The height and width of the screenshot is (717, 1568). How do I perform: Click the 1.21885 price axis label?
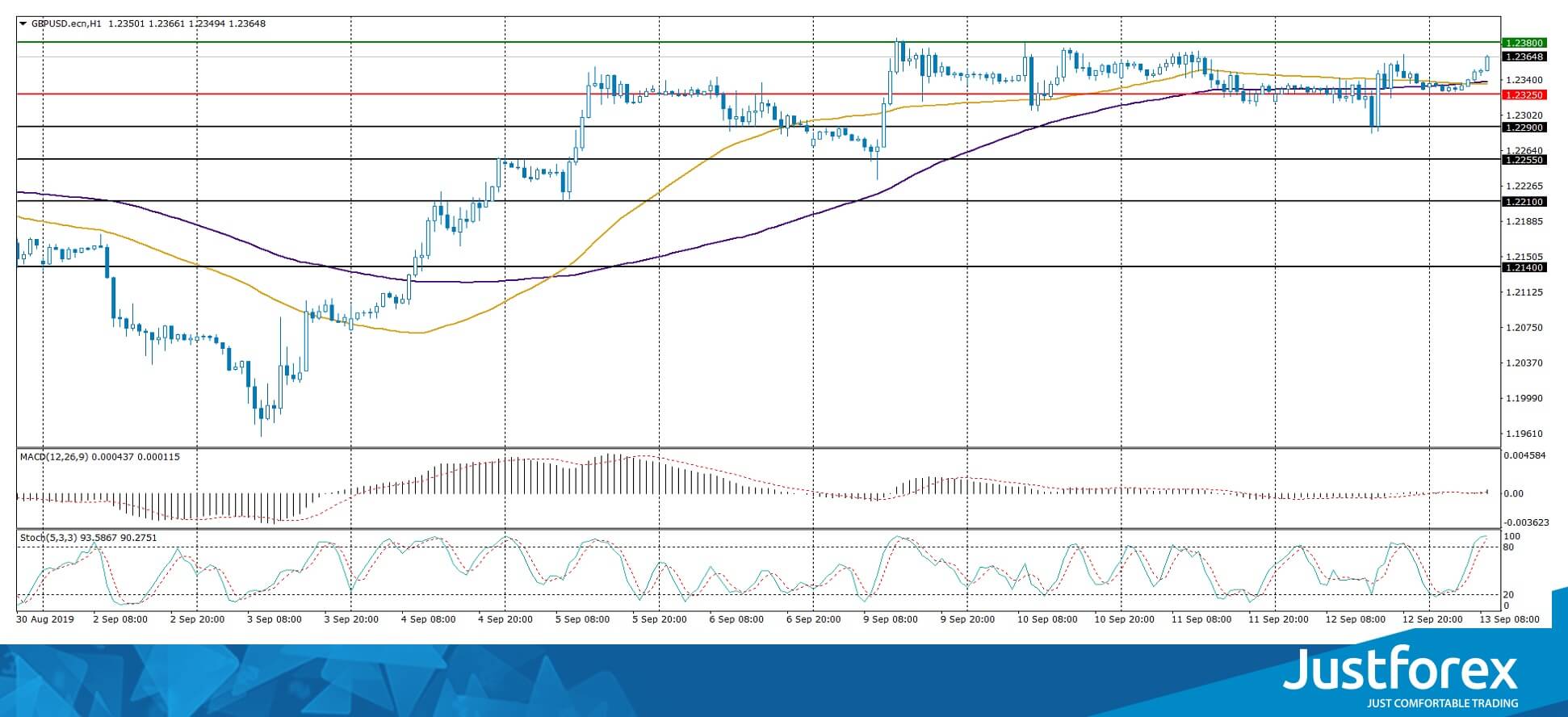point(1524,221)
